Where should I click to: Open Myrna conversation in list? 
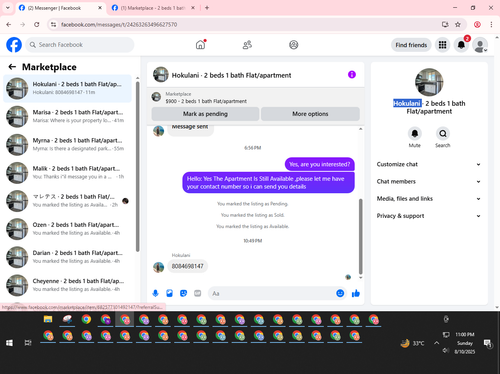tap(68, 144)
